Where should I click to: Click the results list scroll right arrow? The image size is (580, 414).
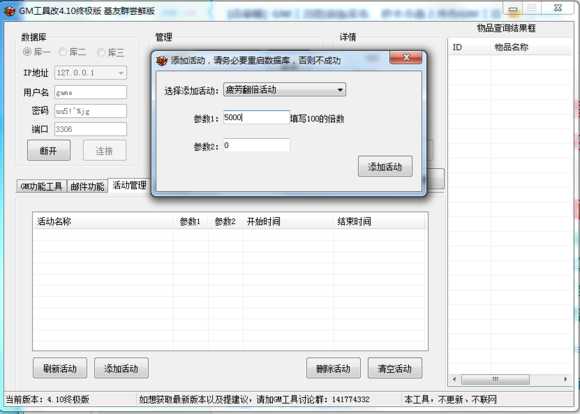565,379
